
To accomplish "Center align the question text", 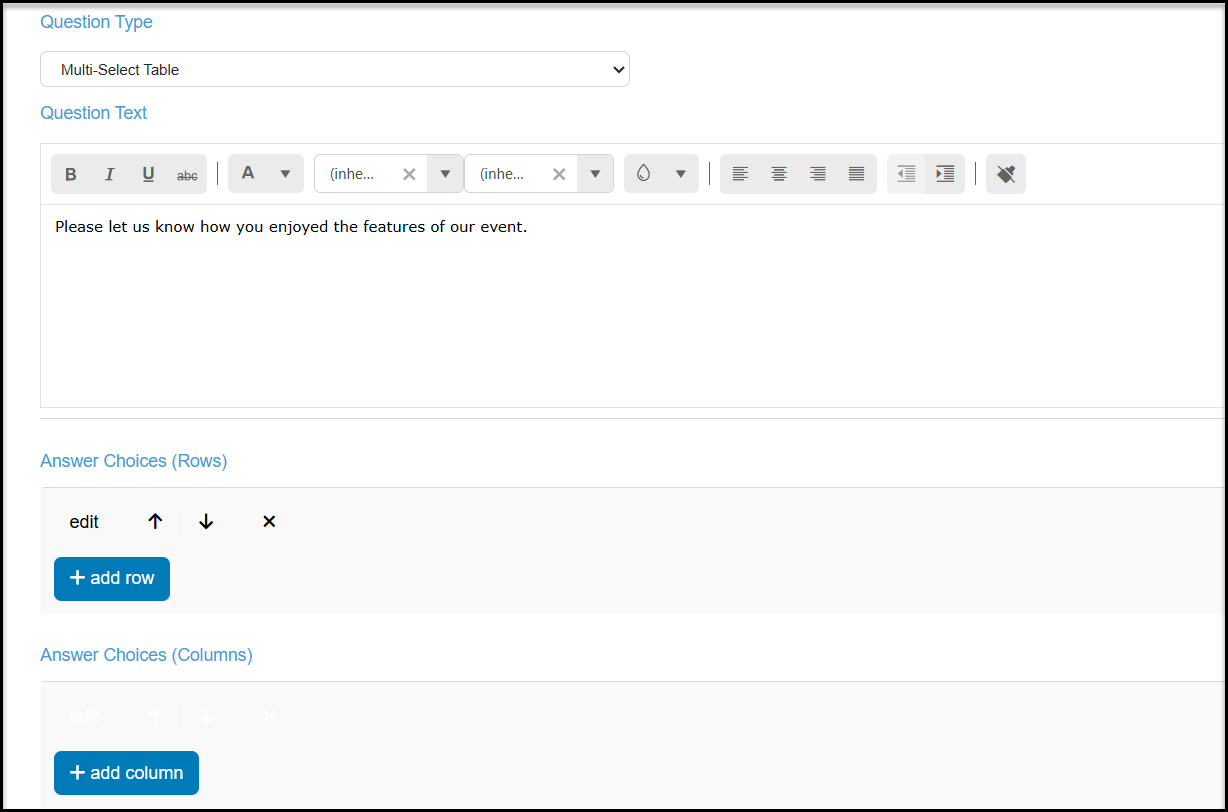I will point(779,174).
